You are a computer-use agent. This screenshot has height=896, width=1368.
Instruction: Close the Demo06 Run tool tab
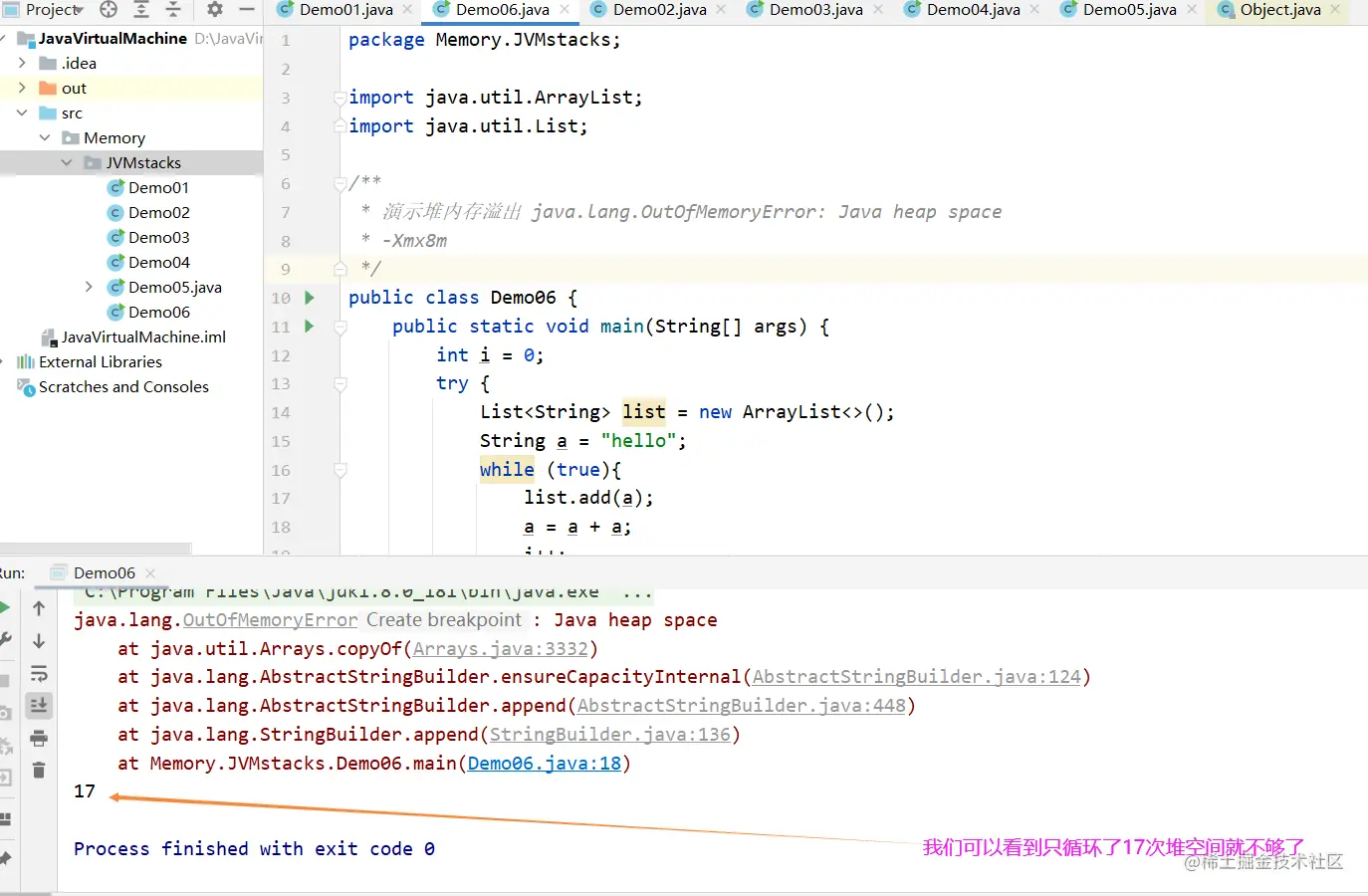pos(150,572)
